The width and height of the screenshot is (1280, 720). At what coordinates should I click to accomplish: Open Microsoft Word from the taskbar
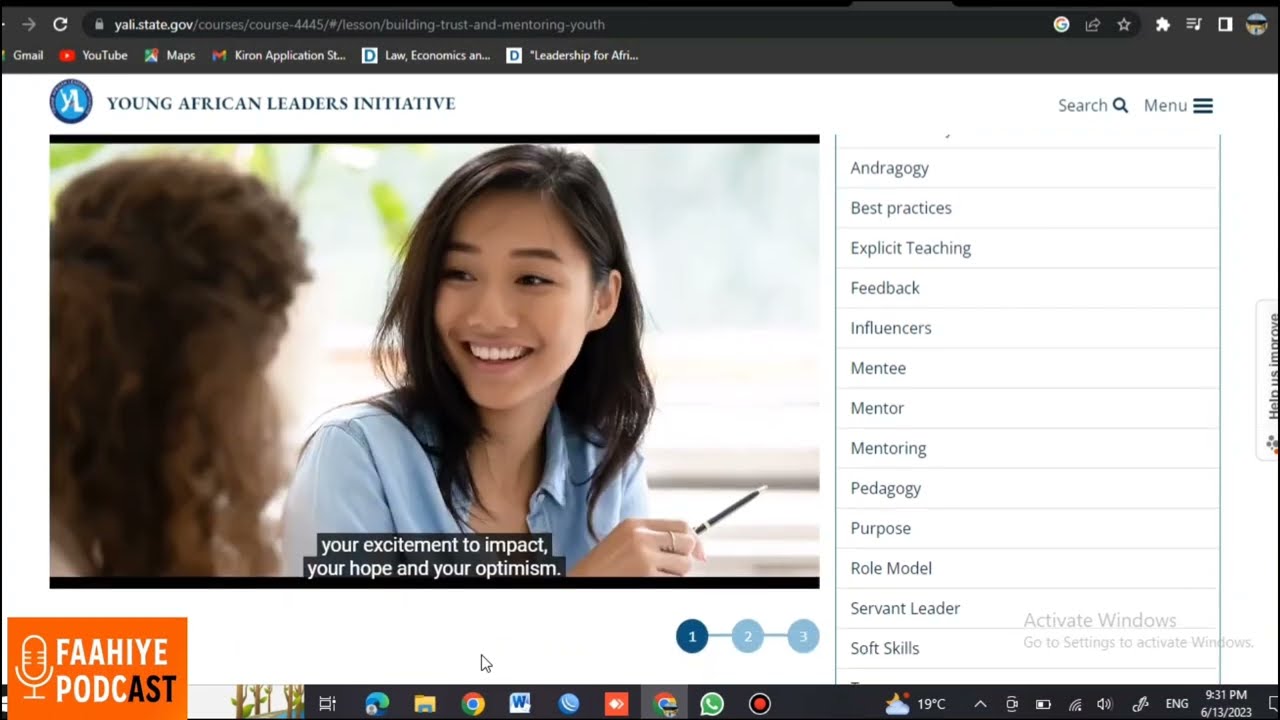coord(520,704)
